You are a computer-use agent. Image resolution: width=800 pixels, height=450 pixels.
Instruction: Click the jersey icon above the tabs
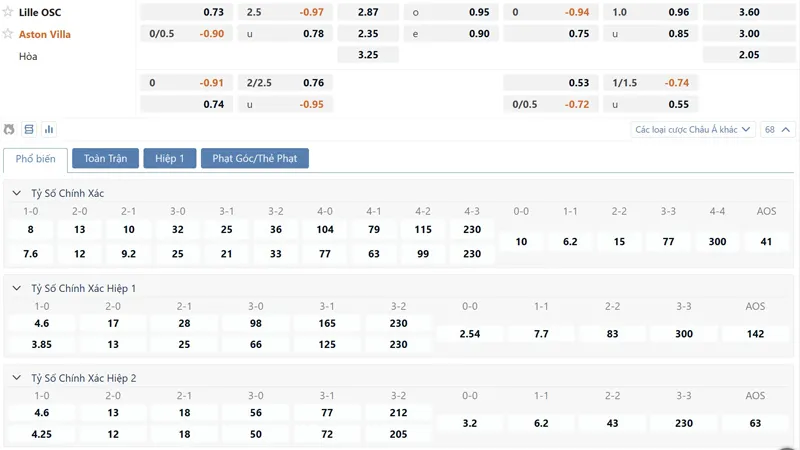(x=10, y=129)
